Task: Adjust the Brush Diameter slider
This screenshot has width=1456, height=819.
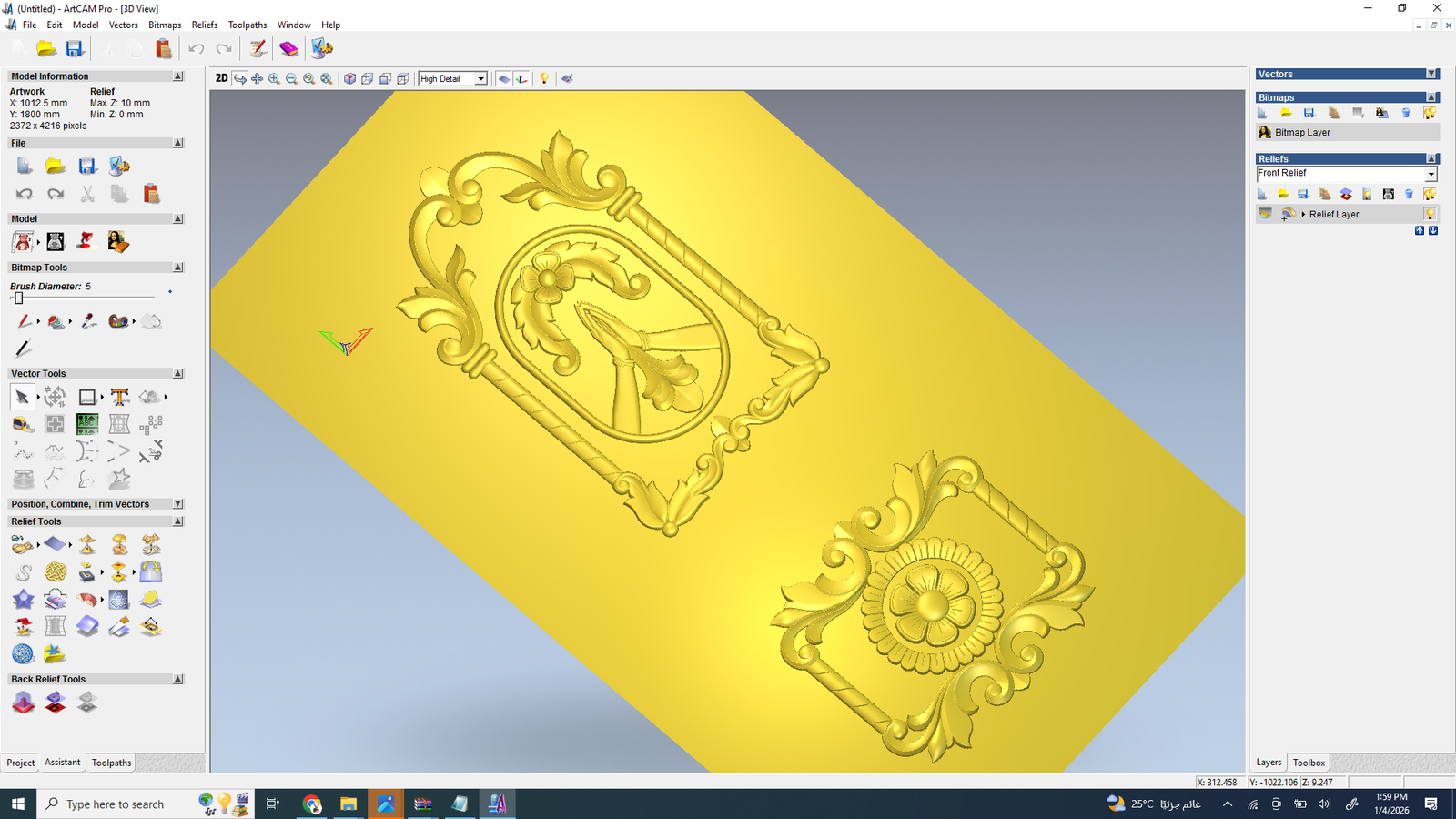Action: (x=18, y=298)
